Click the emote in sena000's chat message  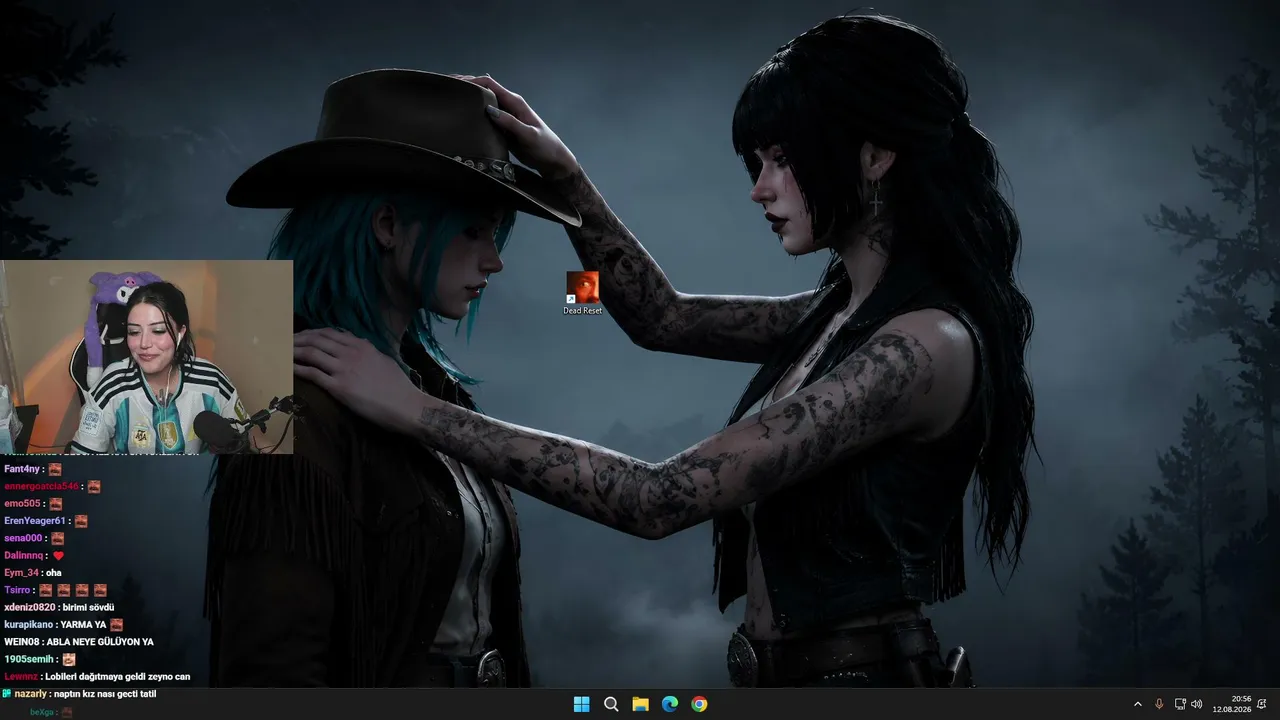(57, 538)
